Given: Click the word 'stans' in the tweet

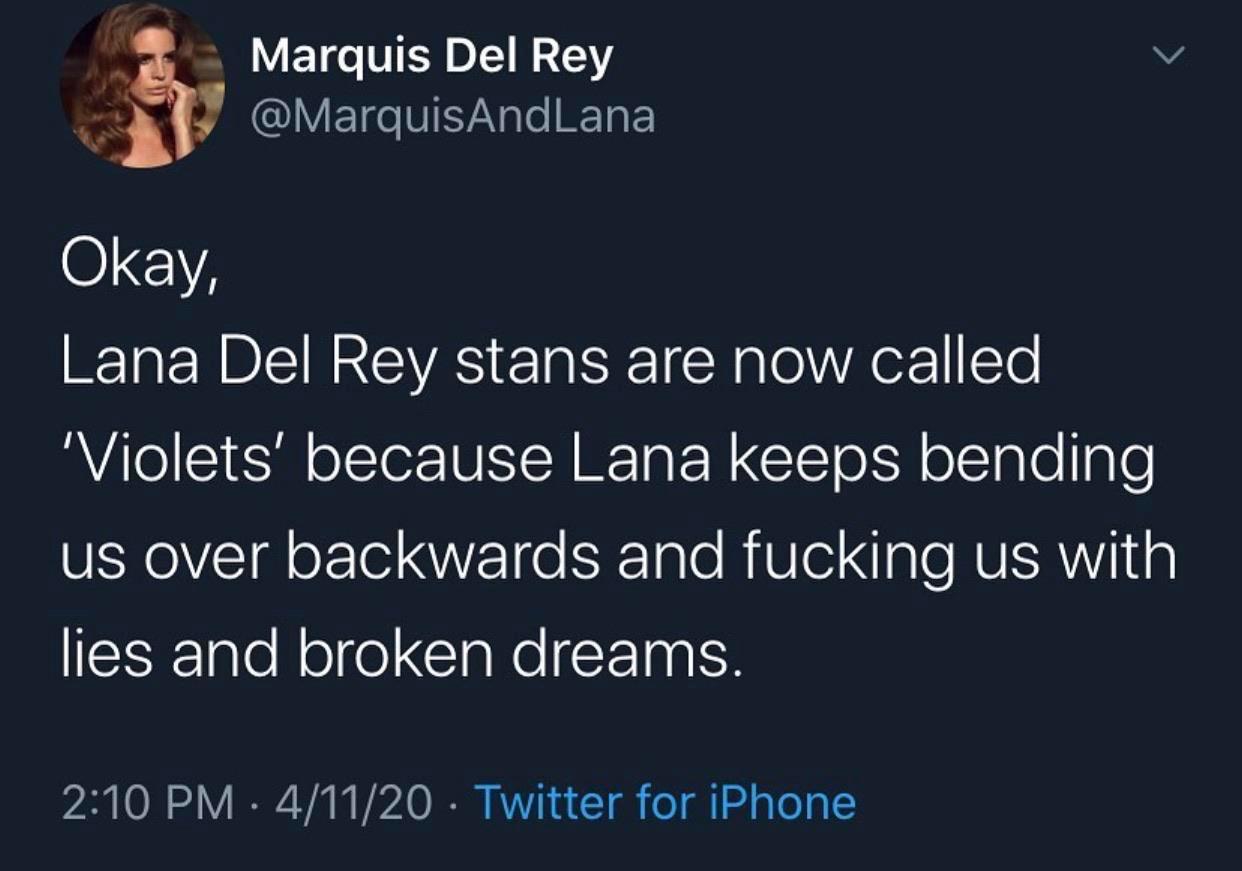Looking at the screenshot, I should (x=532, y=363).
